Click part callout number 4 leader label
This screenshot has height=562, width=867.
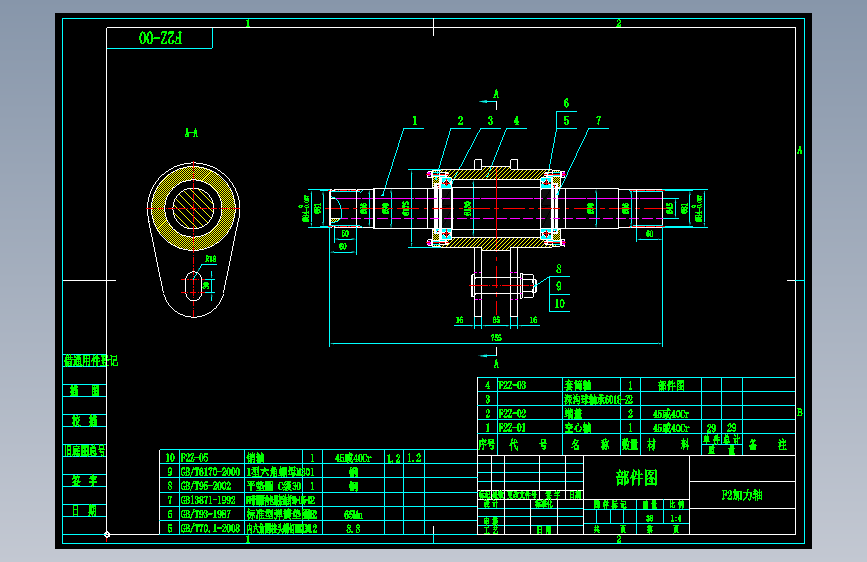(516, 121)
